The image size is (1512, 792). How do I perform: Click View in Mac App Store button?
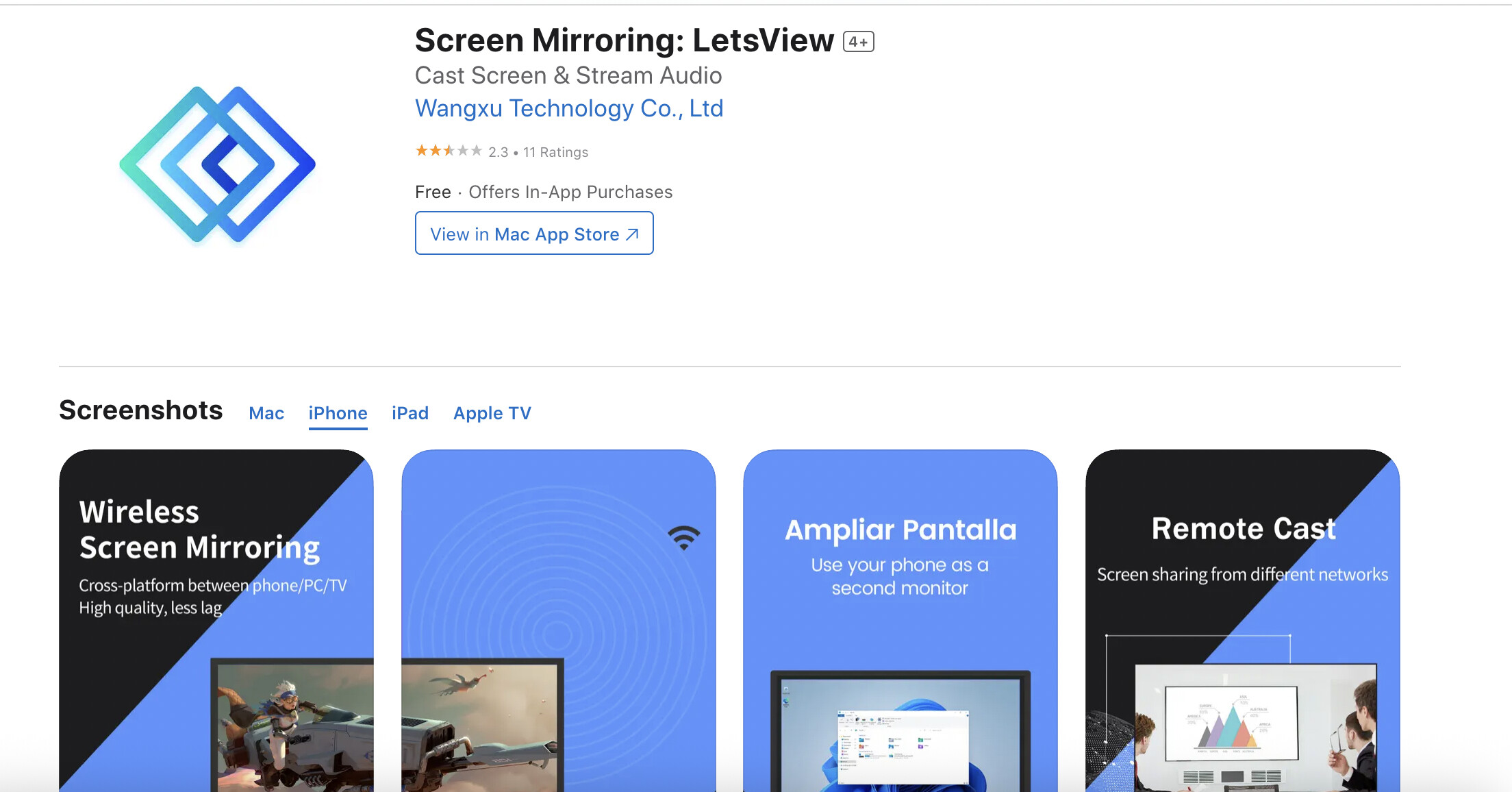point(534,234)
